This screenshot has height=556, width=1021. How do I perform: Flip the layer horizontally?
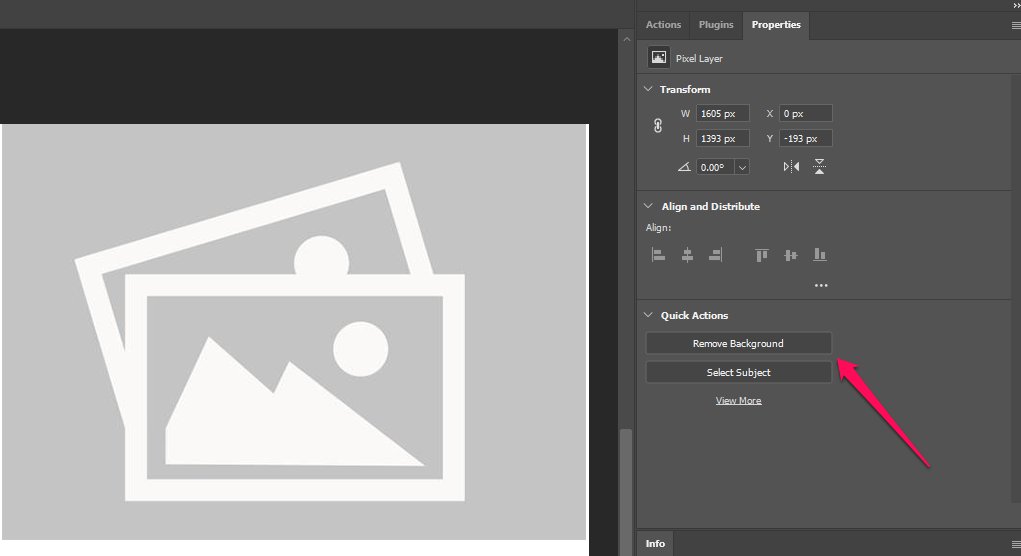coord(791,167)
